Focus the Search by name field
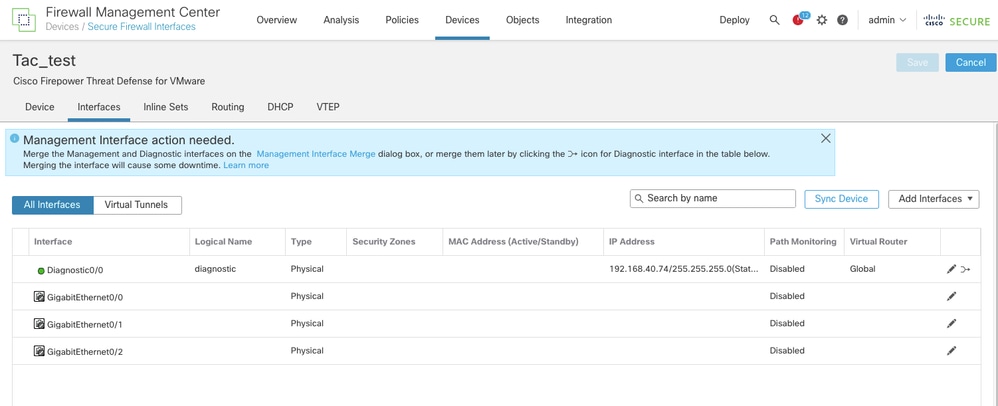Viewport: 998px width, 406px height. coord(713,199)
